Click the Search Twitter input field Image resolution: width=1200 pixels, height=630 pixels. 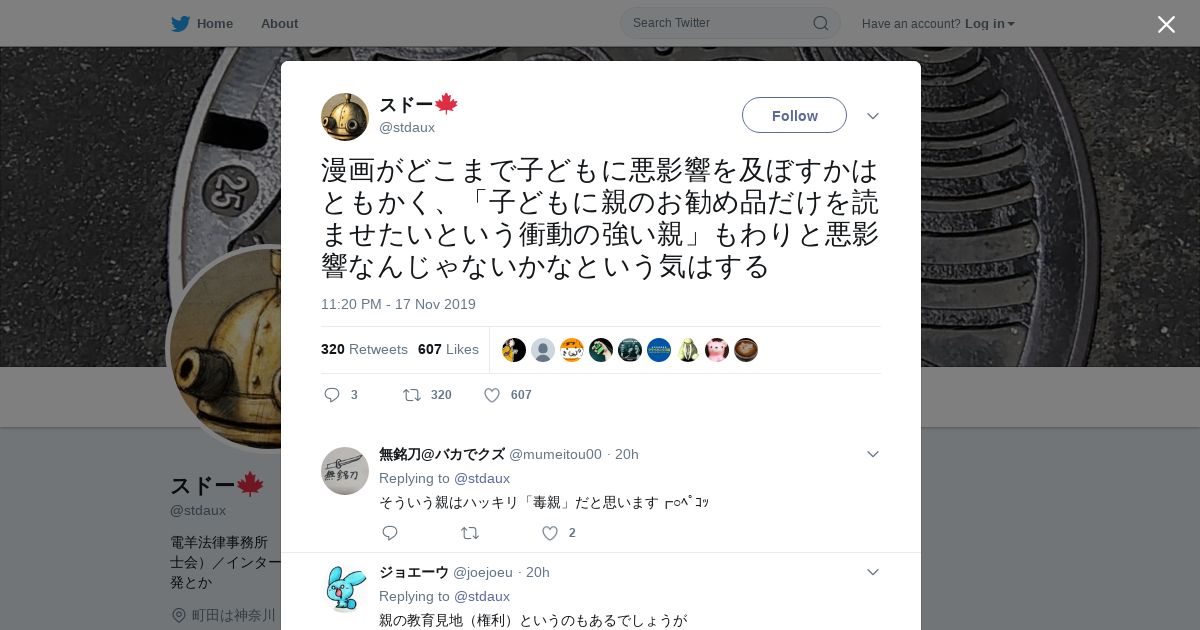718,23
